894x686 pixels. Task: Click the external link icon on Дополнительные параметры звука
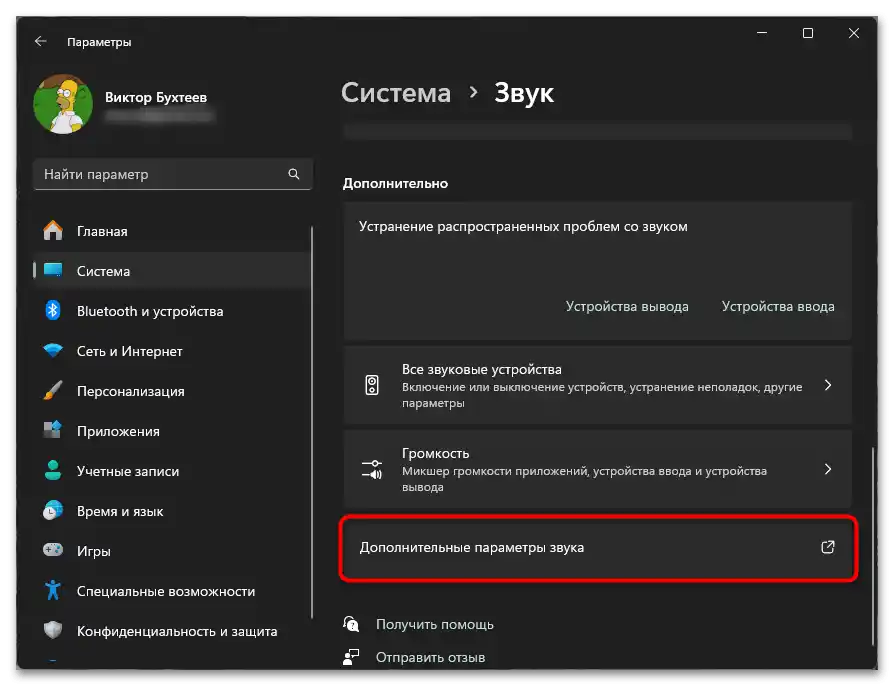pos(827,548)
